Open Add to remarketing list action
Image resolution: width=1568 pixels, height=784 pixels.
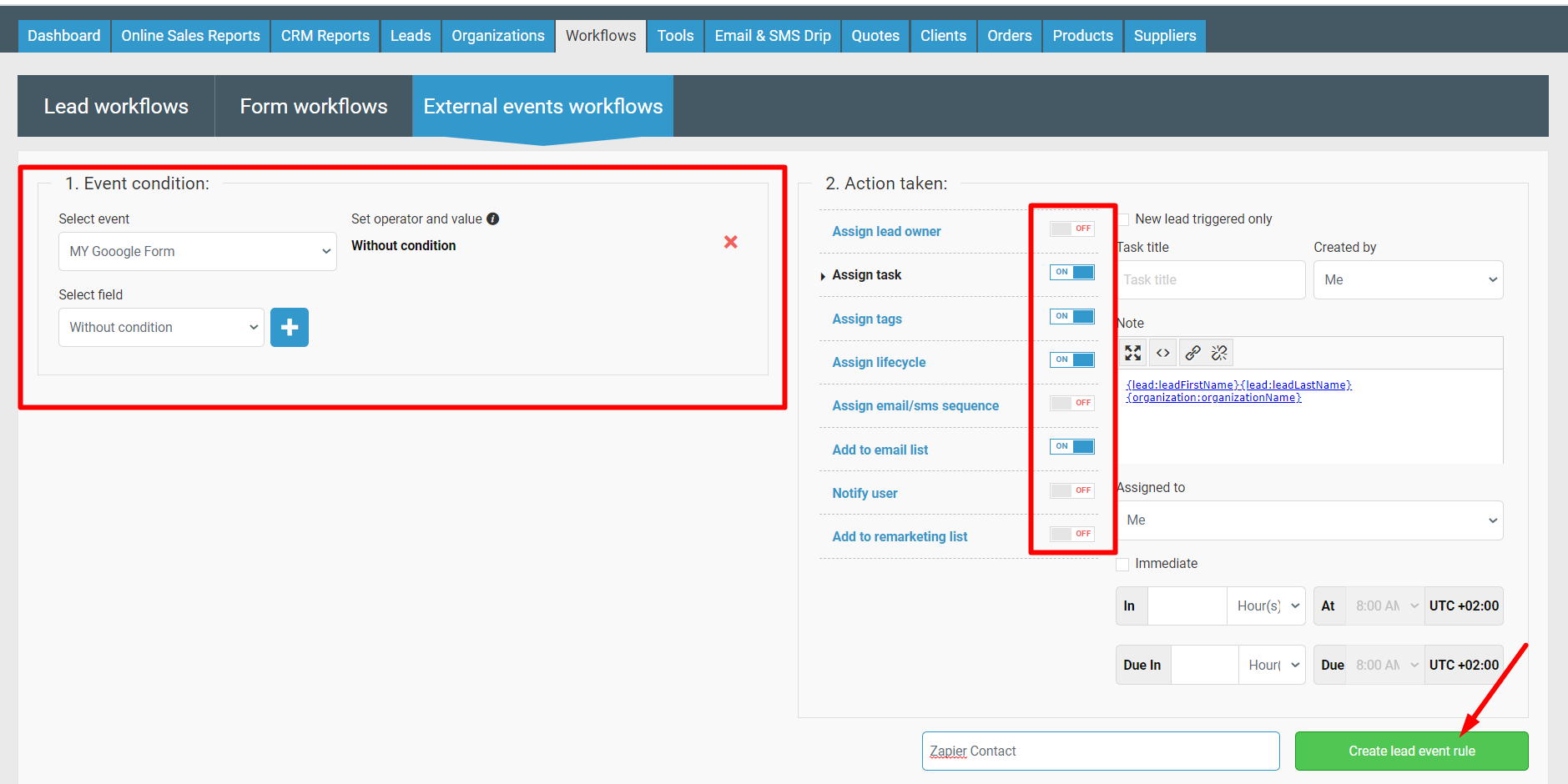(900, 536)
